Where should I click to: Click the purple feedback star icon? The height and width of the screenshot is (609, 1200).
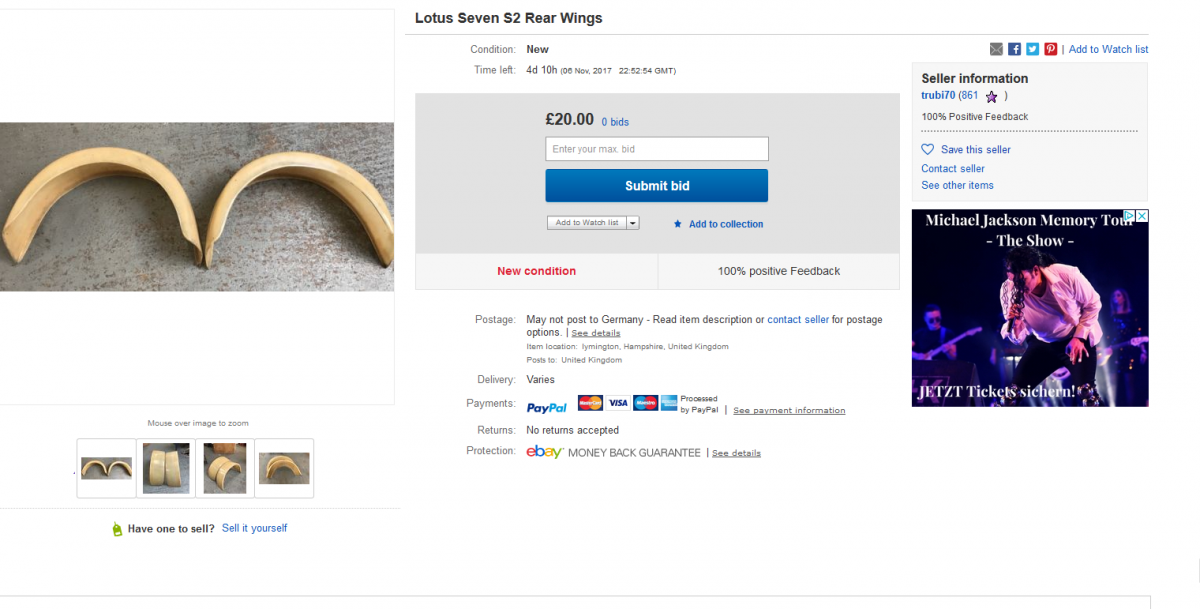(x=991, y=97)
